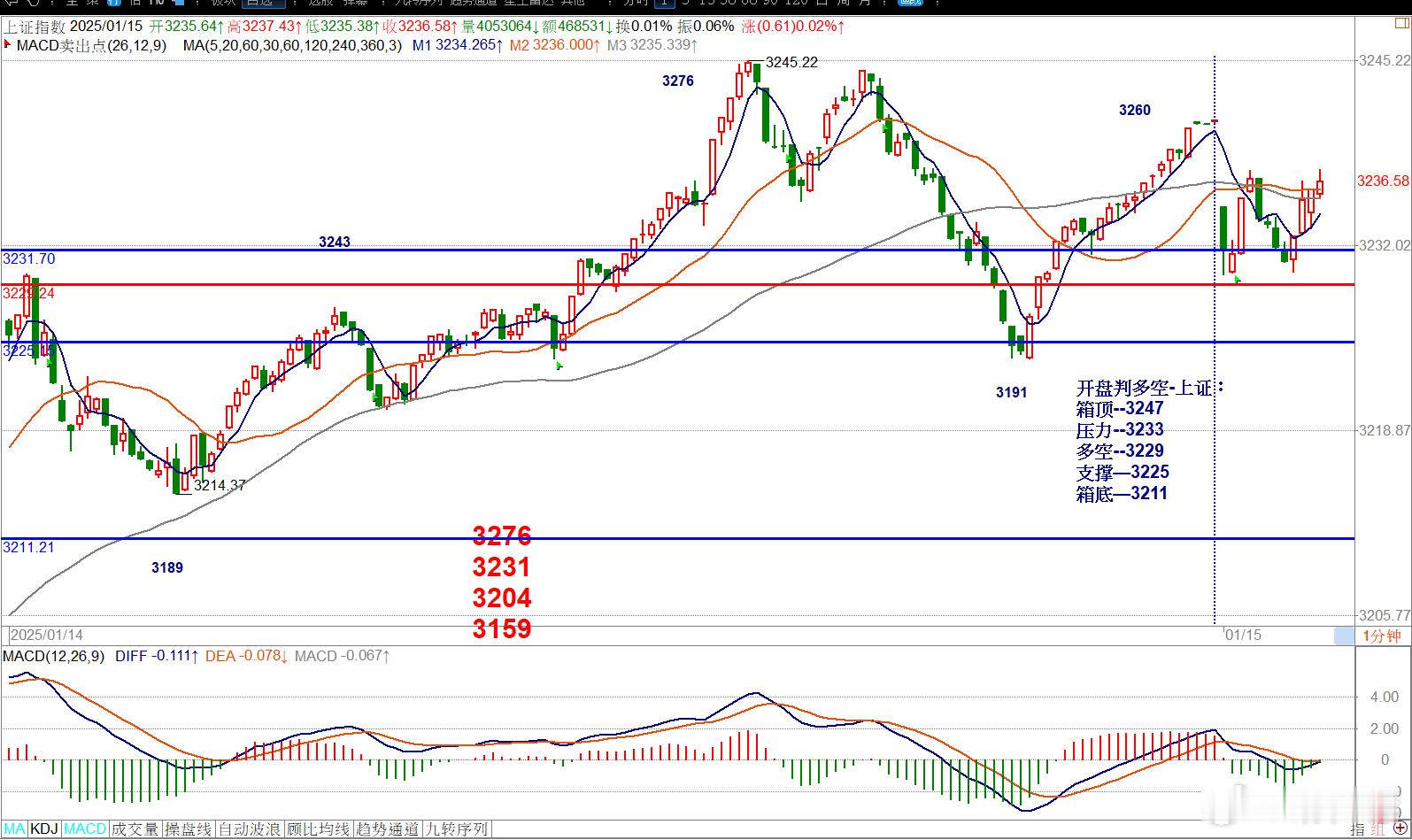Click the MACD(12,26,9) sub-chart label

pos(53,656)
